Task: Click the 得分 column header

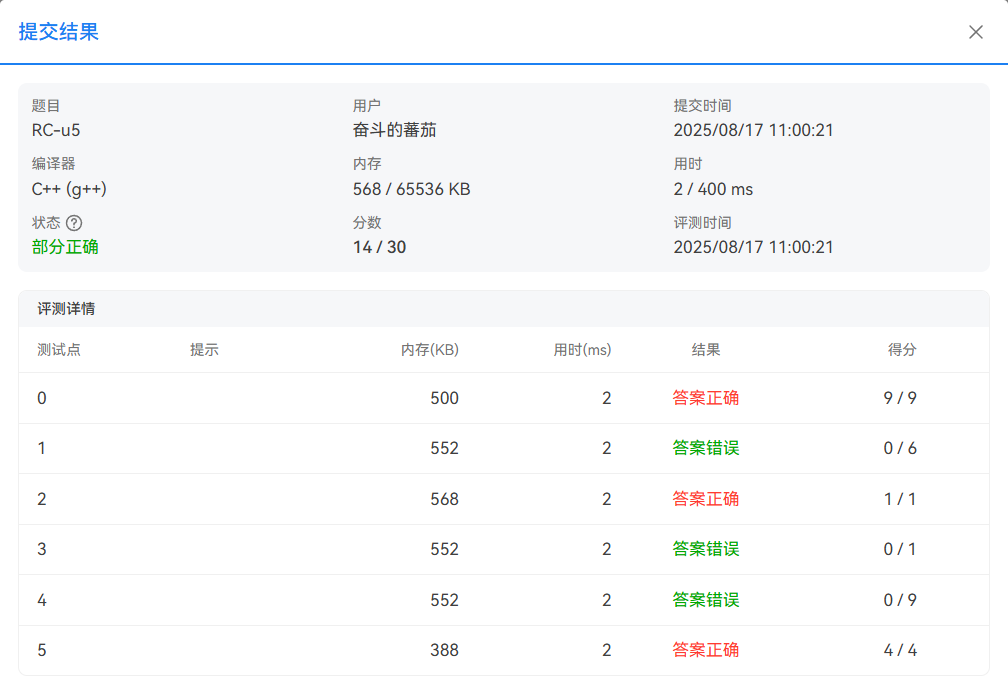Action: (x=901, y=350)
